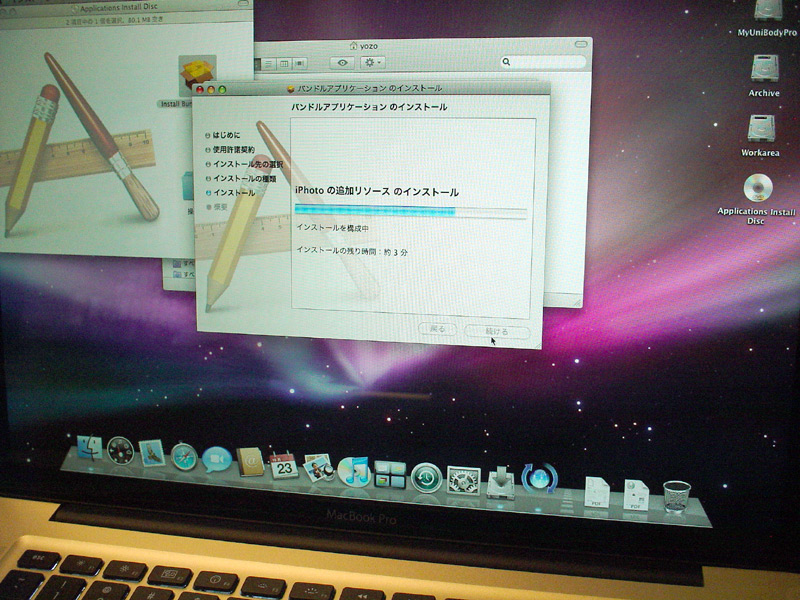Viewport: 800px width, 600px height.
Task: Open Software Update globe icon in Dock
Action: coord(539,479)
